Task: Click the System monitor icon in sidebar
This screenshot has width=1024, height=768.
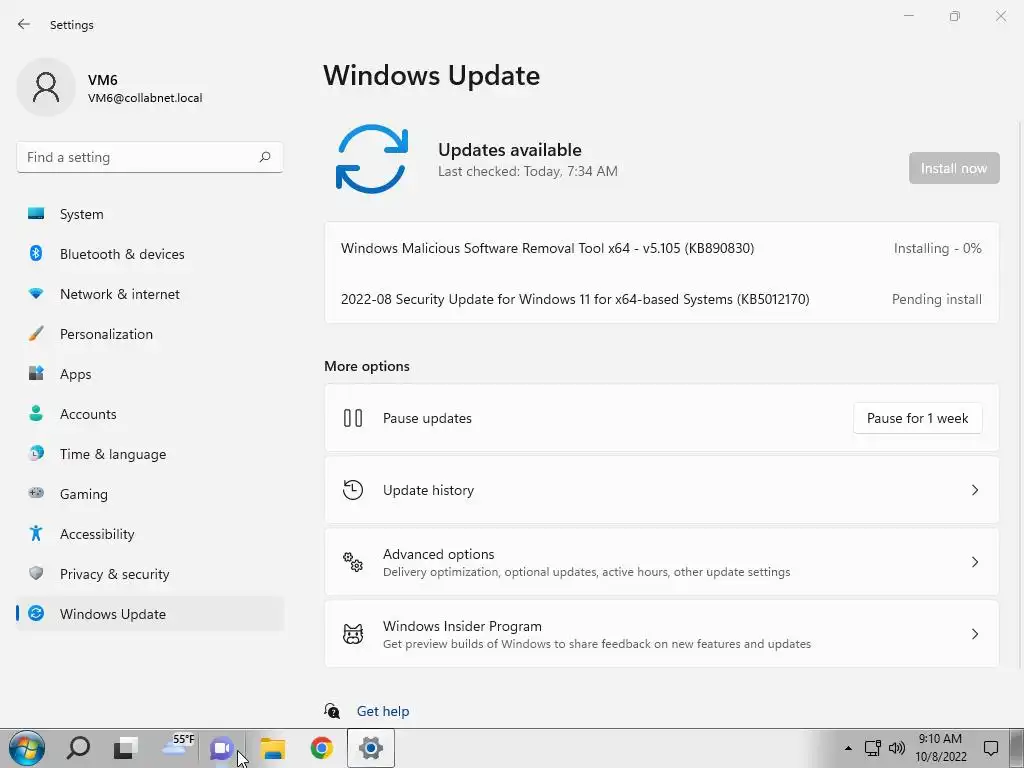Action: pyautogui.click(x=36, y=214)
